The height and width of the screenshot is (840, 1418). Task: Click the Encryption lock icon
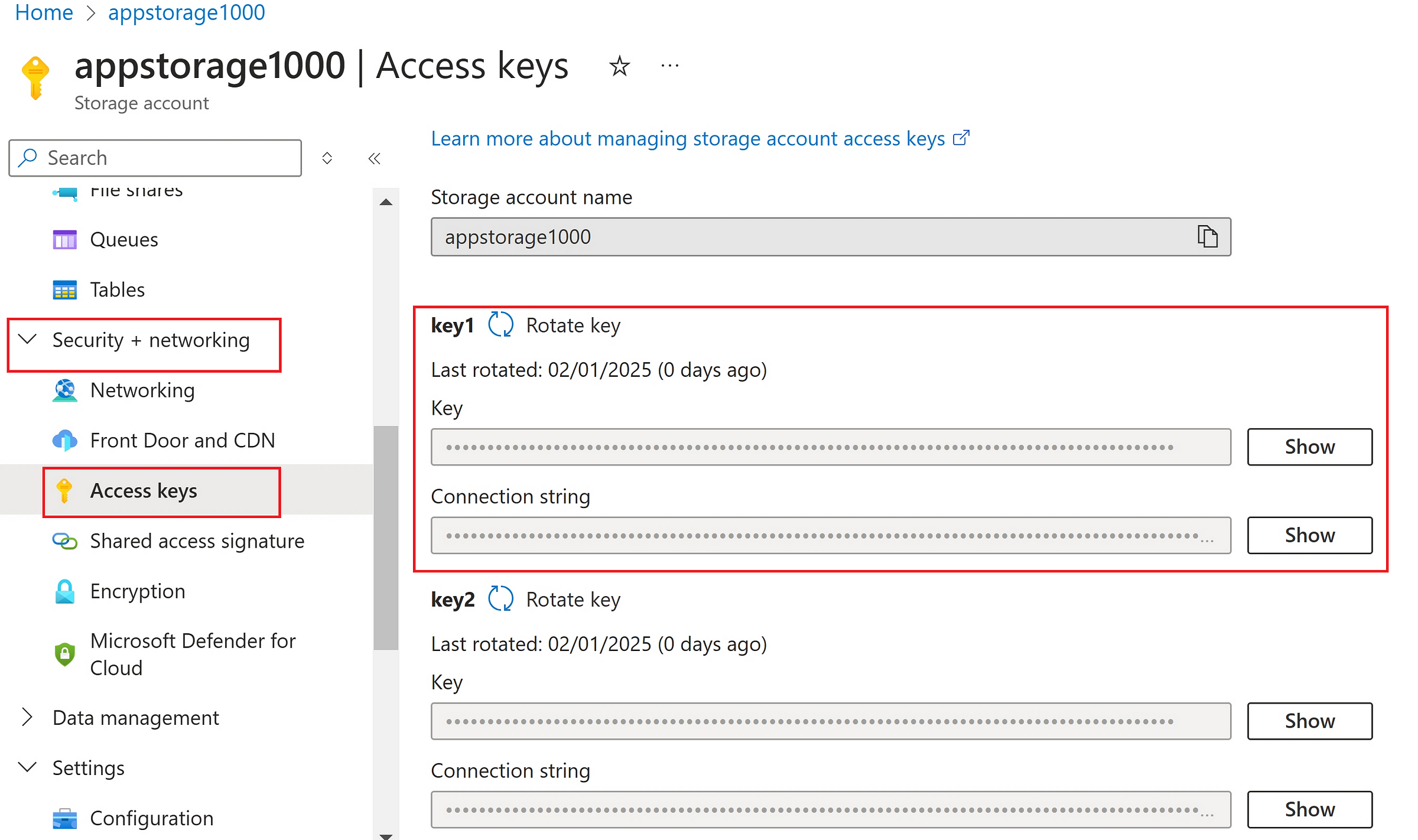click(65, 591)
